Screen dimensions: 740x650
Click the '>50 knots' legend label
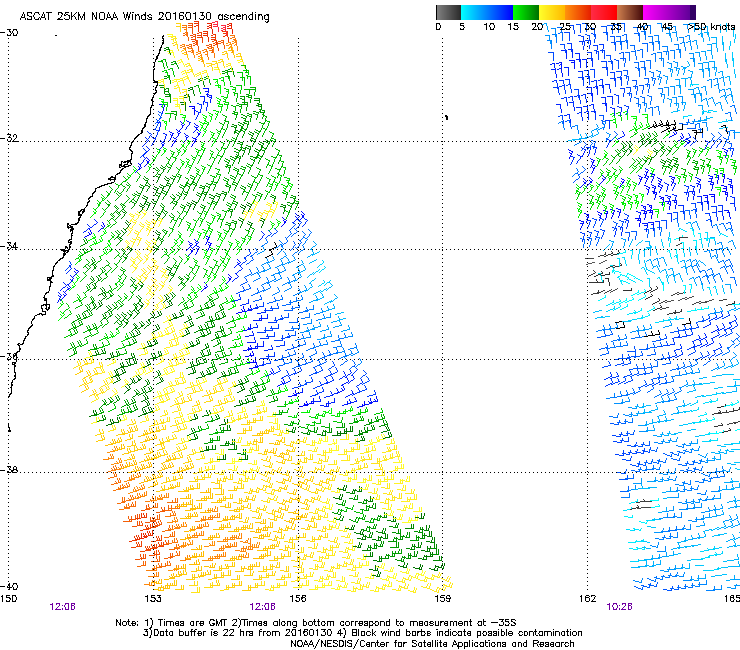pos(712,26)
